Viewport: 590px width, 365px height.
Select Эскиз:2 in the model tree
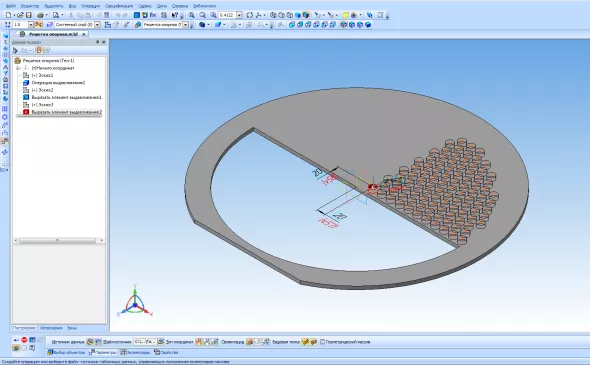[x=42, y=90]
